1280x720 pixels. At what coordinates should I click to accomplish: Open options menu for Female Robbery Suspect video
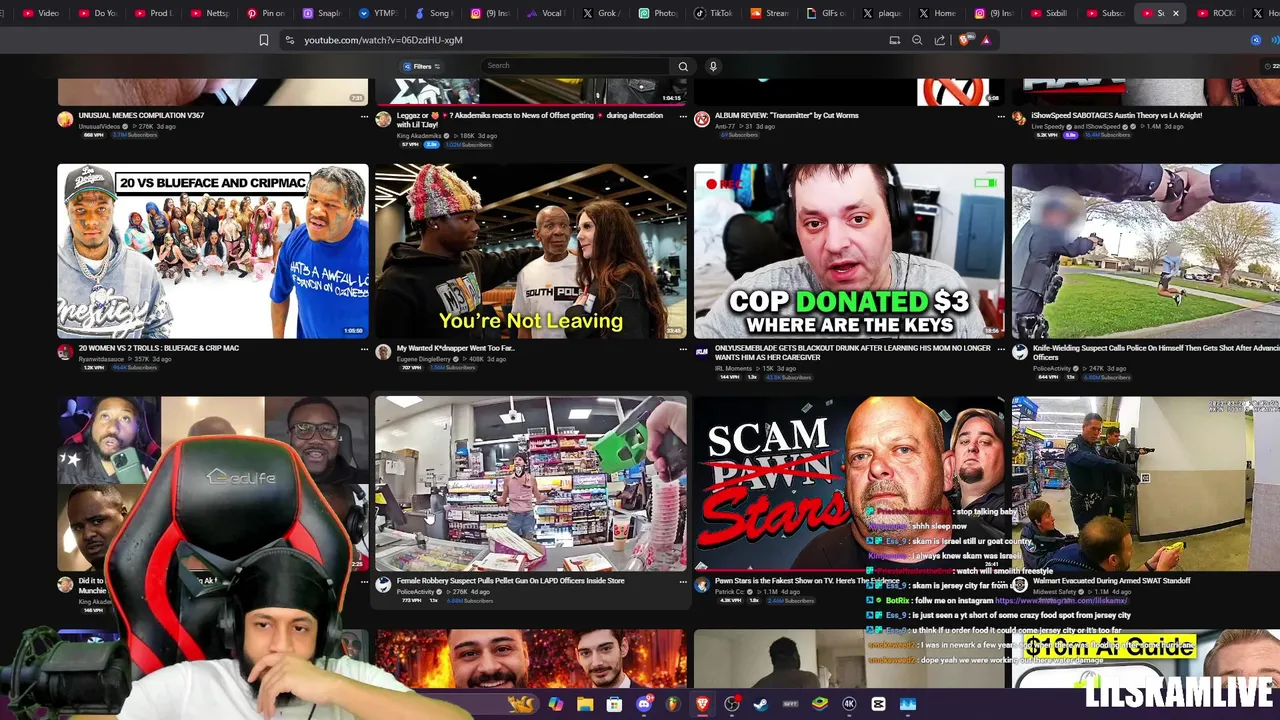tap(683, 581)
